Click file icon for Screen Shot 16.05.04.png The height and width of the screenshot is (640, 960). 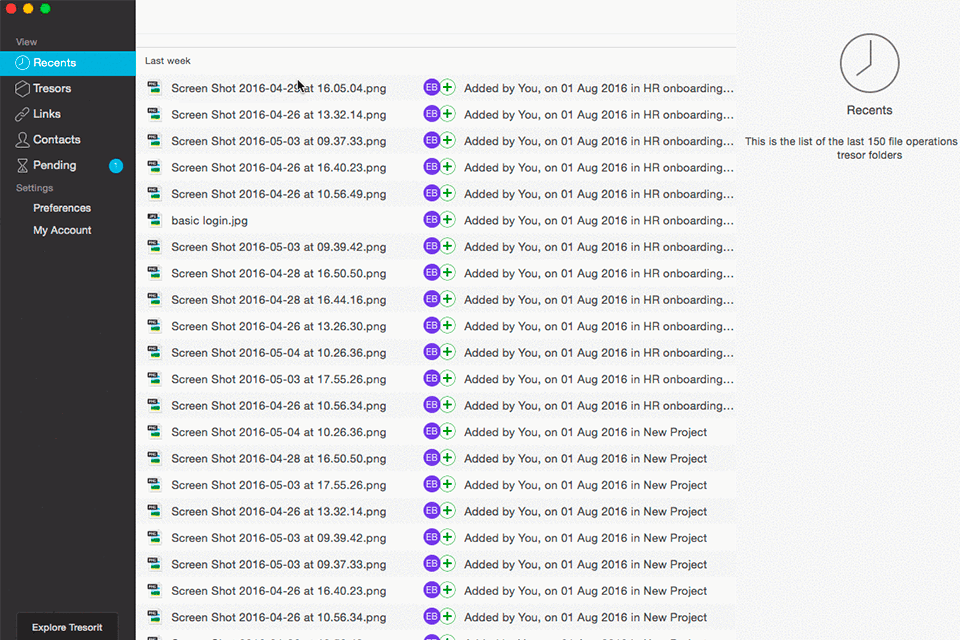[154, 88]
